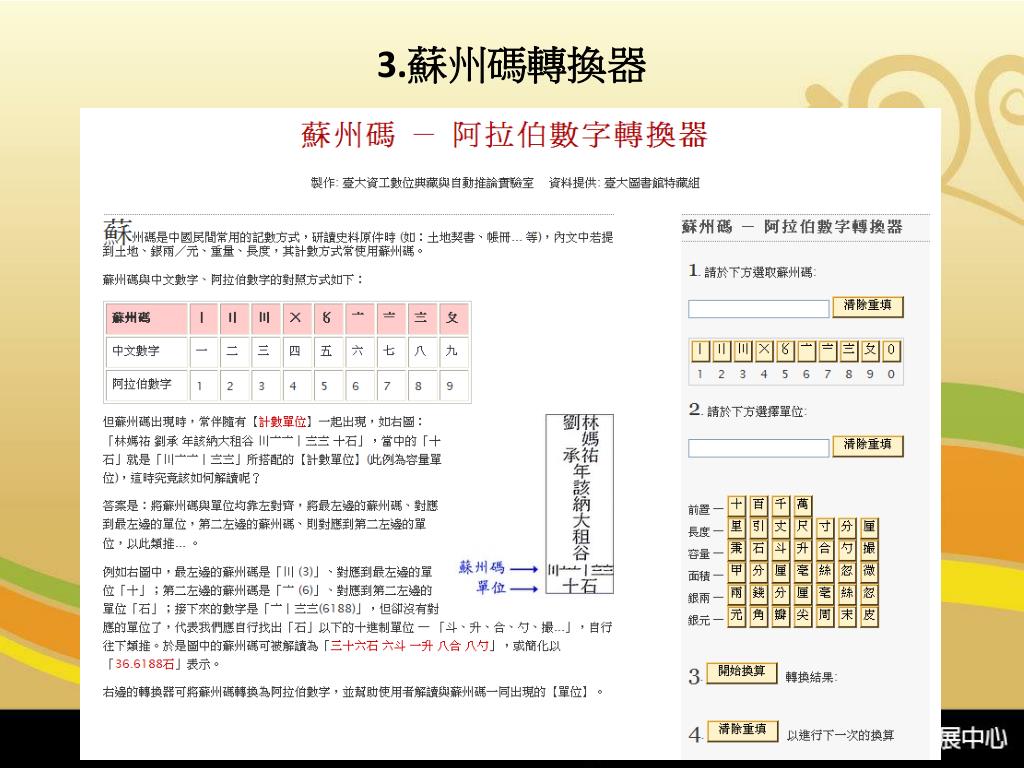The height and width of the screenshot is (768, 1024).
Task: Click the 0 numeral button
Action: (x=891, y=351)
